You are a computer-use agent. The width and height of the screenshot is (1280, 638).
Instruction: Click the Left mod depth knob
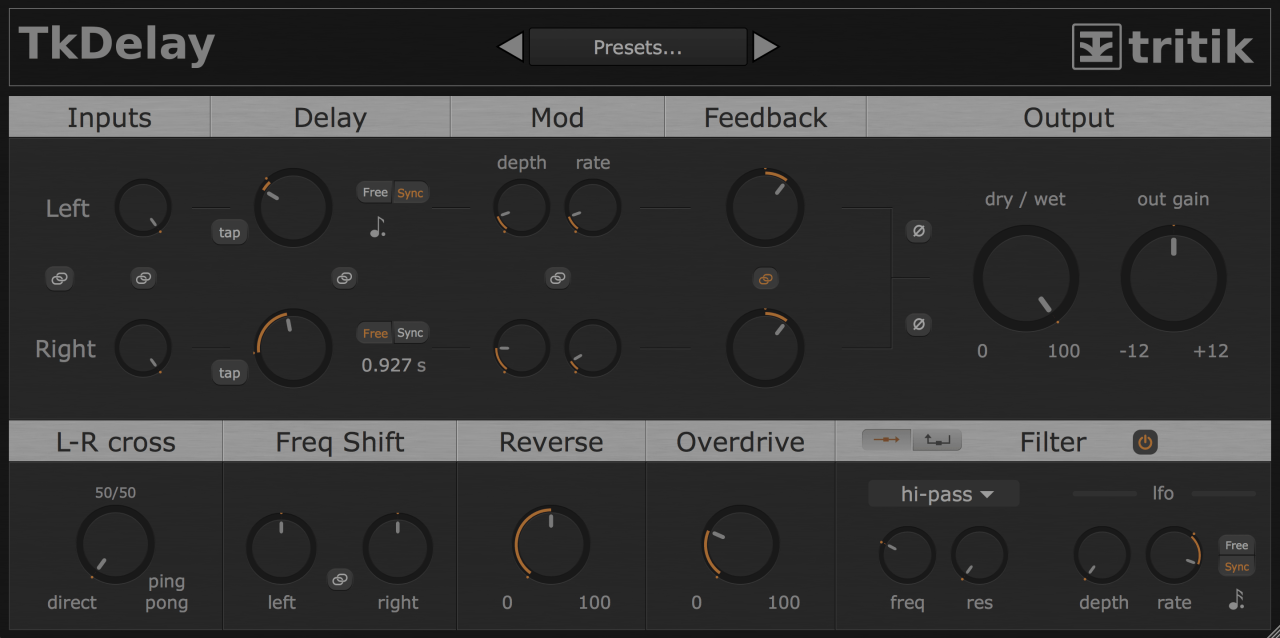(x=522, y=208)
